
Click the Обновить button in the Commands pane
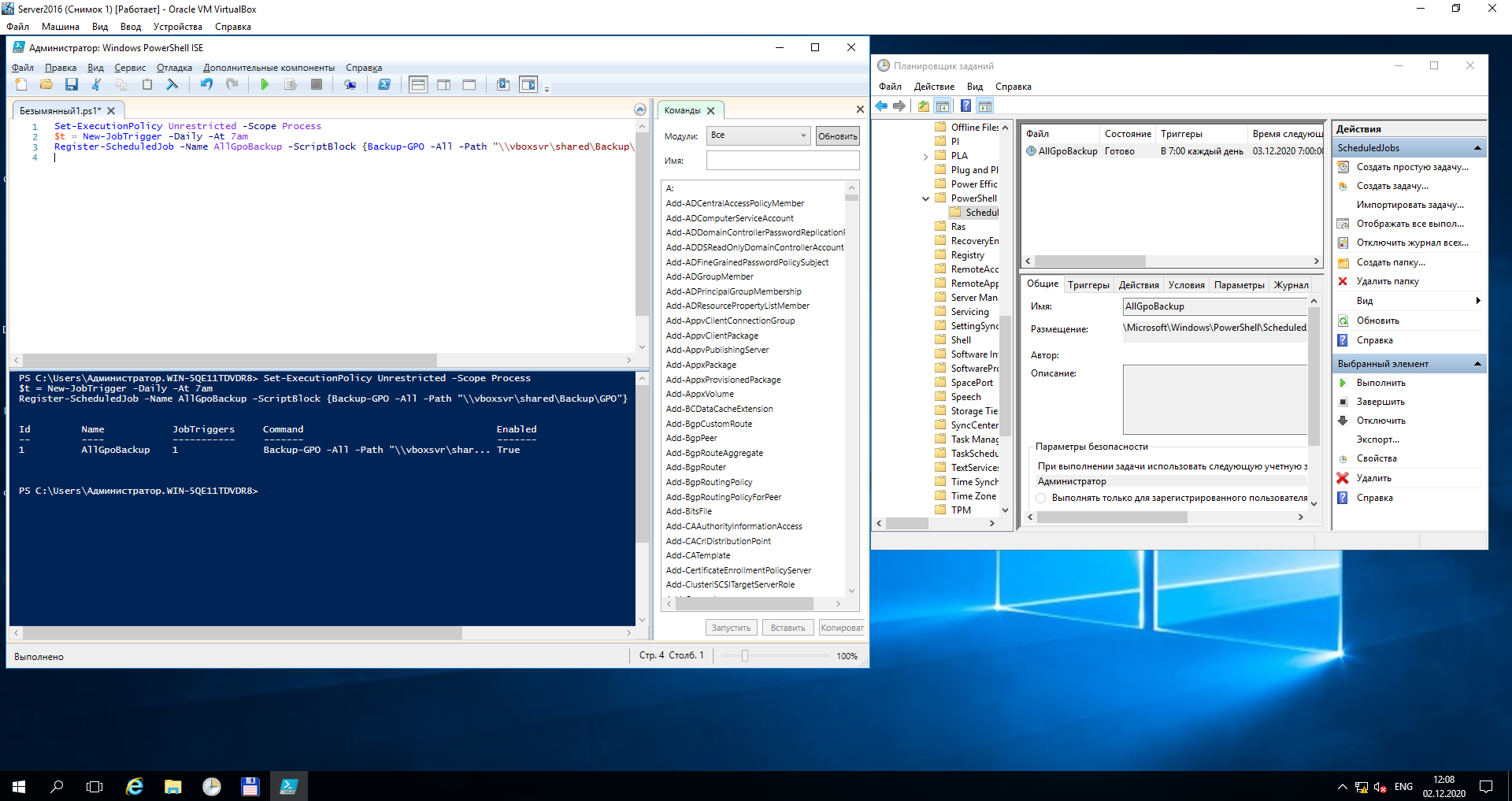click(x=837, y=136)
